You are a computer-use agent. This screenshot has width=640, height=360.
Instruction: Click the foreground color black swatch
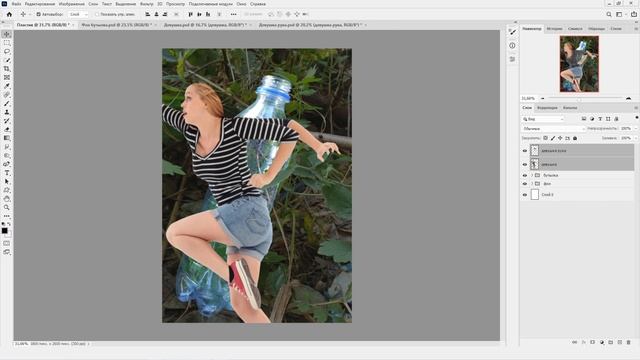[x=4, y=231]
